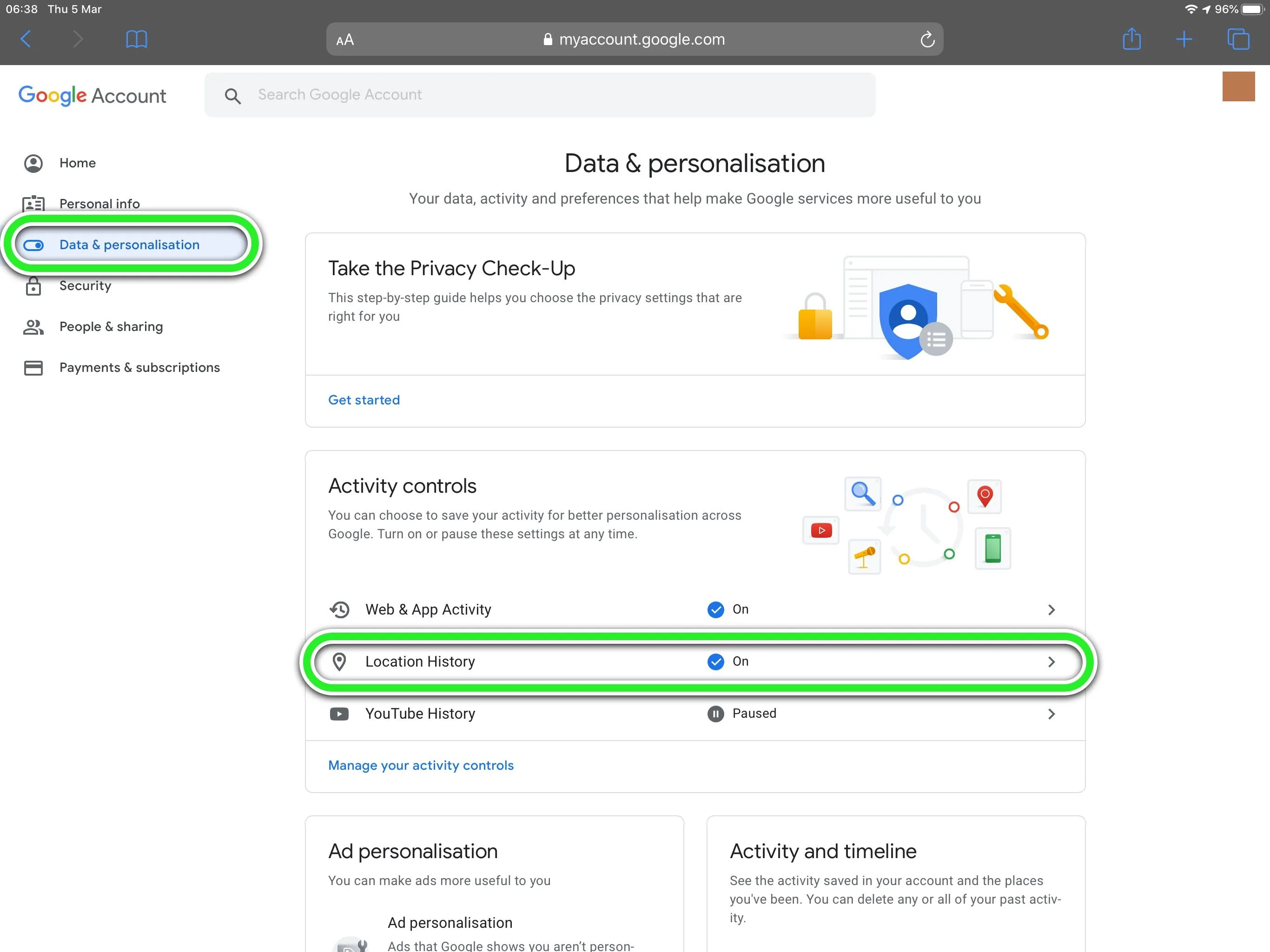This screenshot has width=1270, height=952.
Task: Click the Payments credit card icon
Action: point(33,368)
